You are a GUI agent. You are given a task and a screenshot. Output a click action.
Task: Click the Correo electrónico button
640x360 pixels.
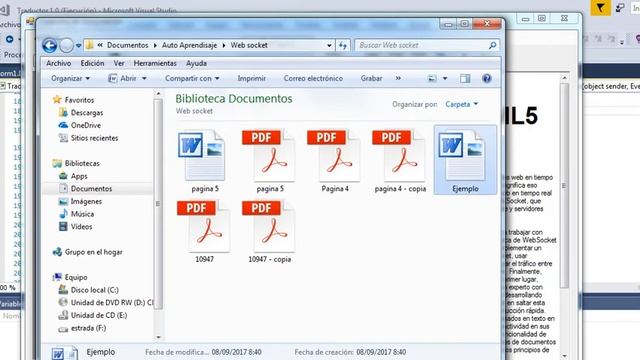pos(313,78)
